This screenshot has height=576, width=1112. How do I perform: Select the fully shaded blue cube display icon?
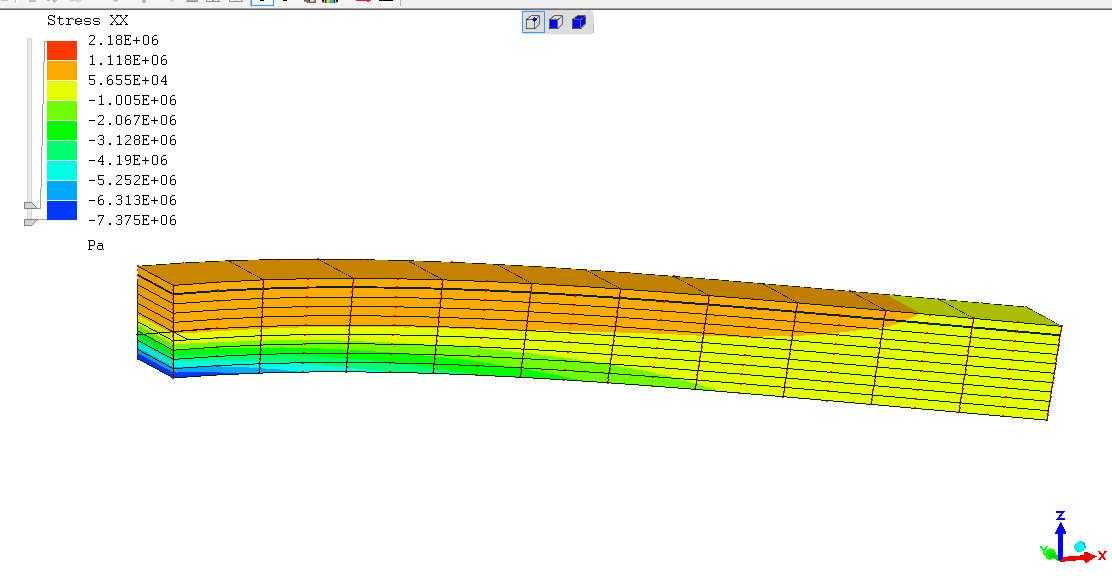coord(579,23)
